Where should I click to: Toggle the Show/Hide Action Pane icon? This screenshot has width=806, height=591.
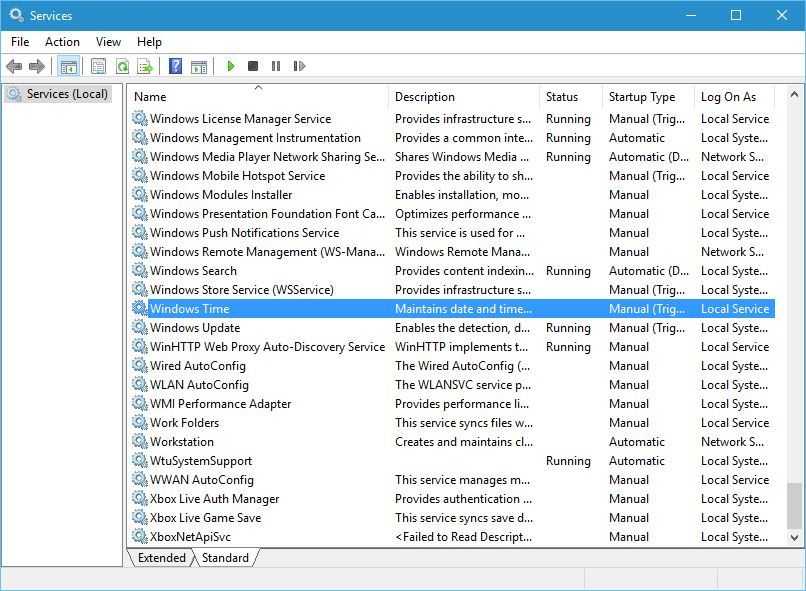199,66
